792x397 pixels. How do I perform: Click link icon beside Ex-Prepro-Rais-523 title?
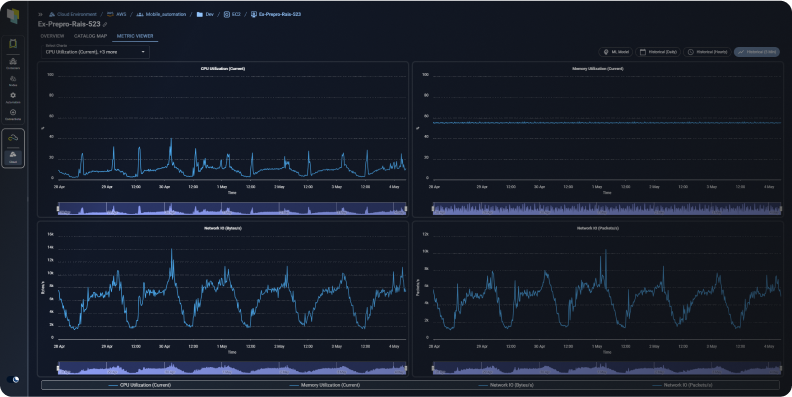click(105, 24)
